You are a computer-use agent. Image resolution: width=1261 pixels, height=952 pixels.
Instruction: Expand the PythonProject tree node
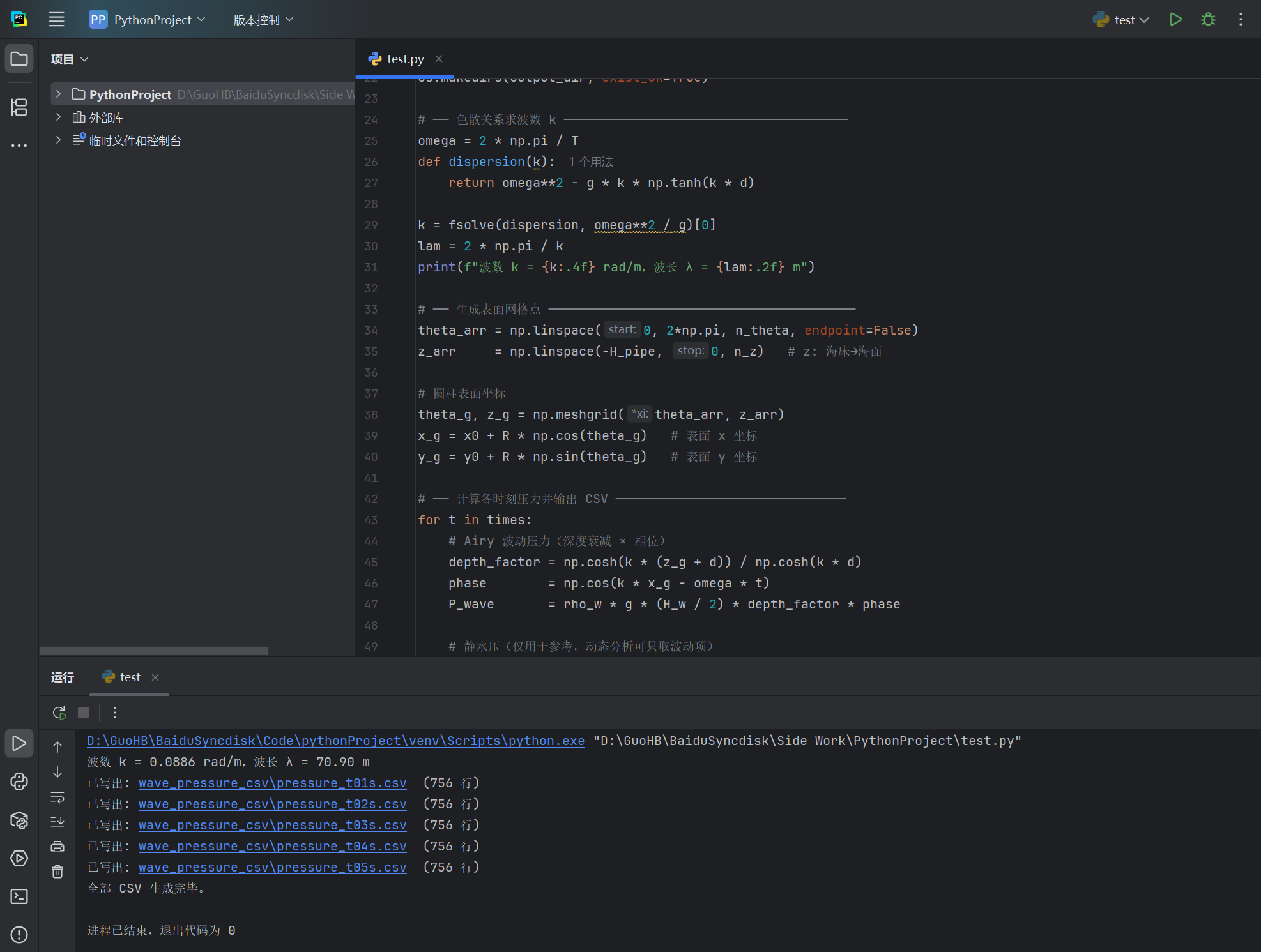tap(58, 94)
